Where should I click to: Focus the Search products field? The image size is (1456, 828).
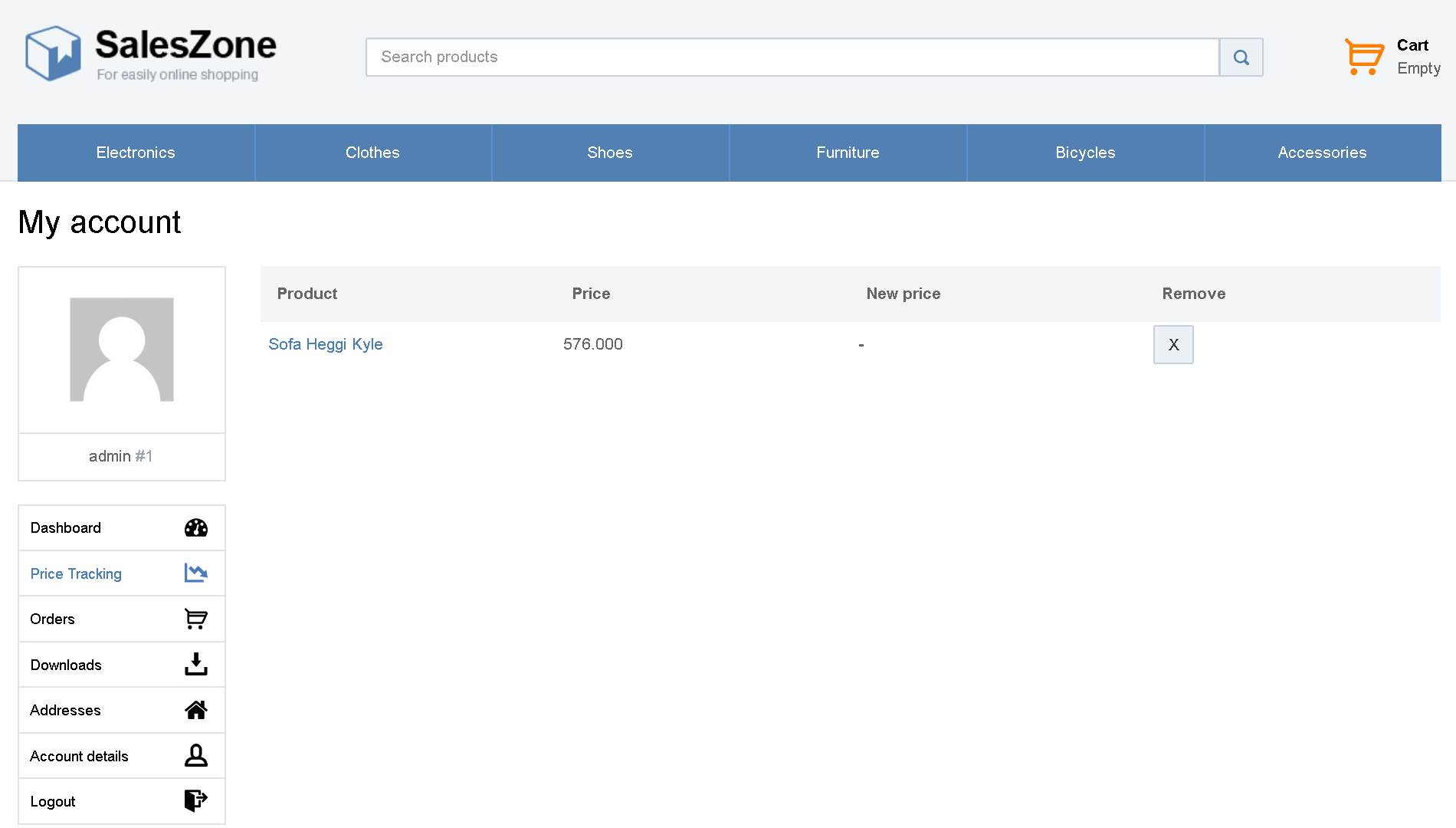pos(792,58)
